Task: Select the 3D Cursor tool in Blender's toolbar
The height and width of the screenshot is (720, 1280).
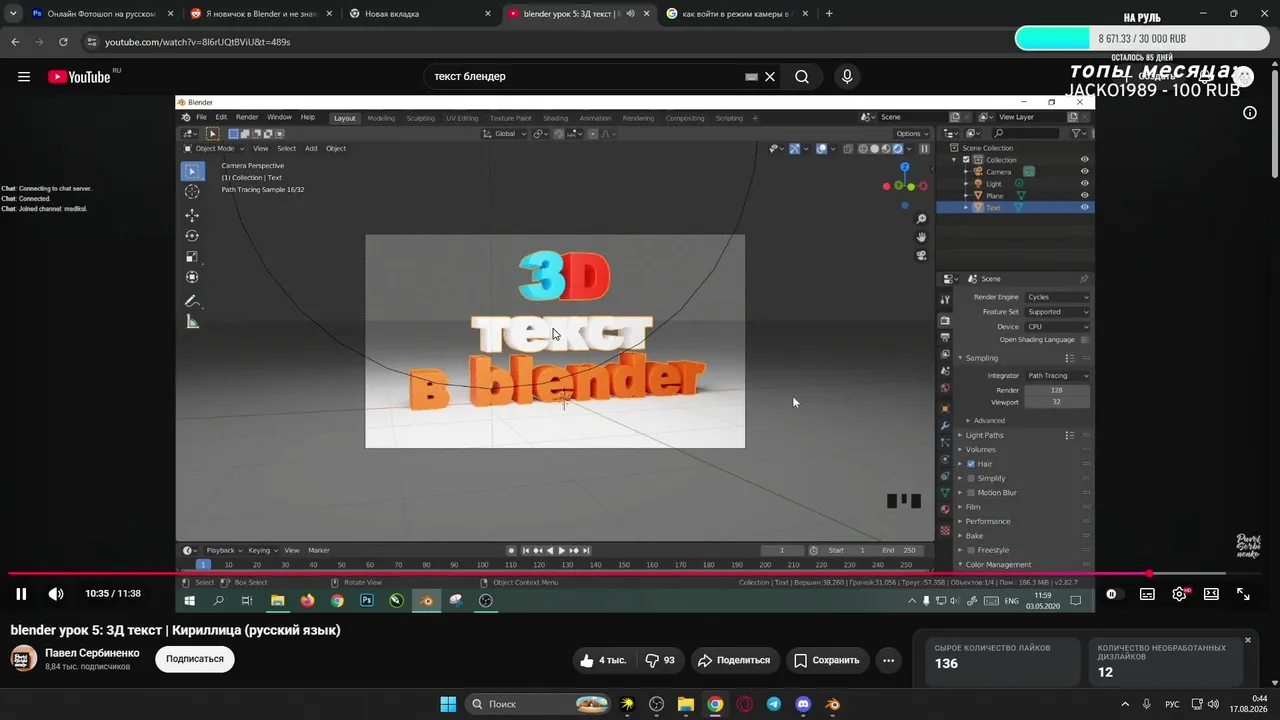Action: pyautogui.click(x=192, y=191)
